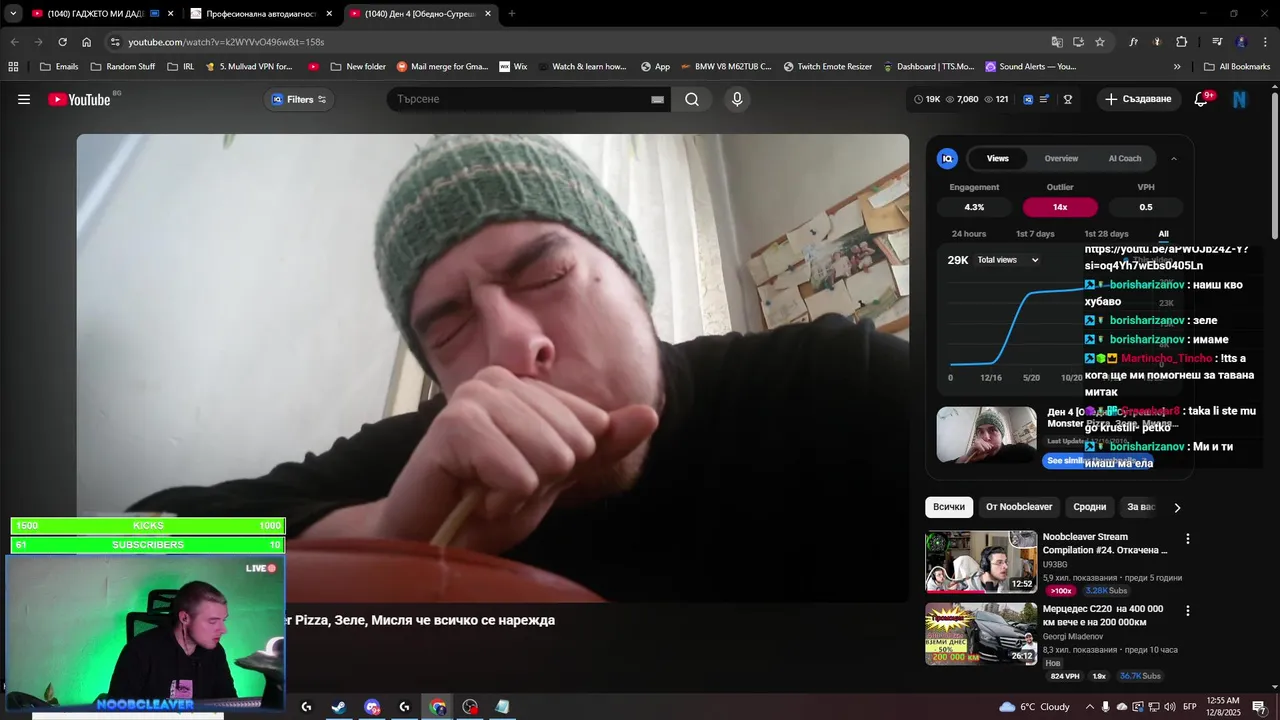Open a new browser tab

click(x=512, y=14)
